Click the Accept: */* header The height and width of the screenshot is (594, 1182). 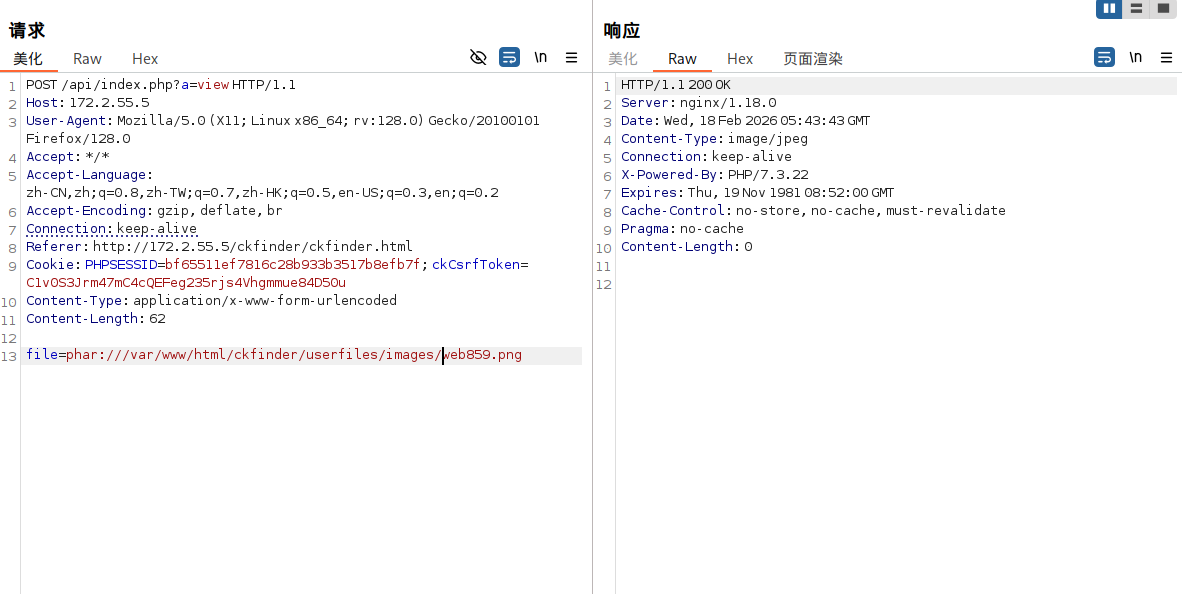tap(68, 157)
